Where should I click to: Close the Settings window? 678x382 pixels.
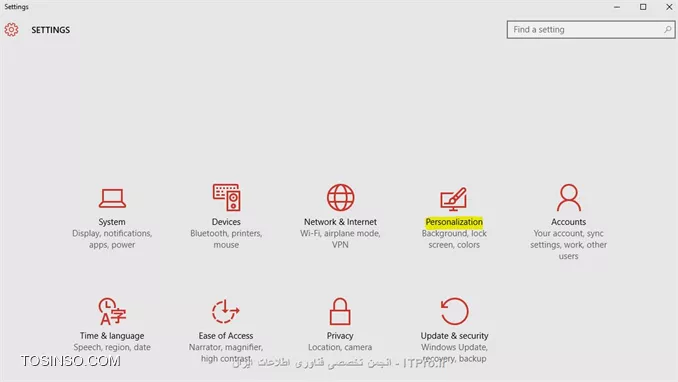pos(669,7)
